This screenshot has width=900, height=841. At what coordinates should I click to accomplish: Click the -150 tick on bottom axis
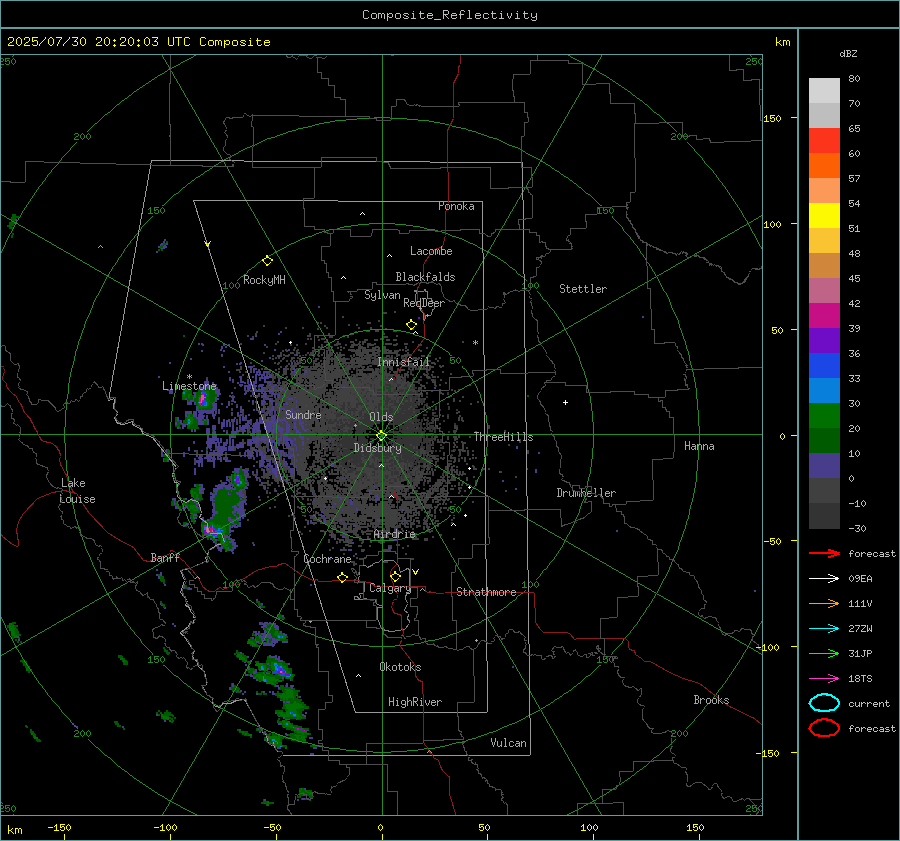pyautogui.click(x=59, y=828)
